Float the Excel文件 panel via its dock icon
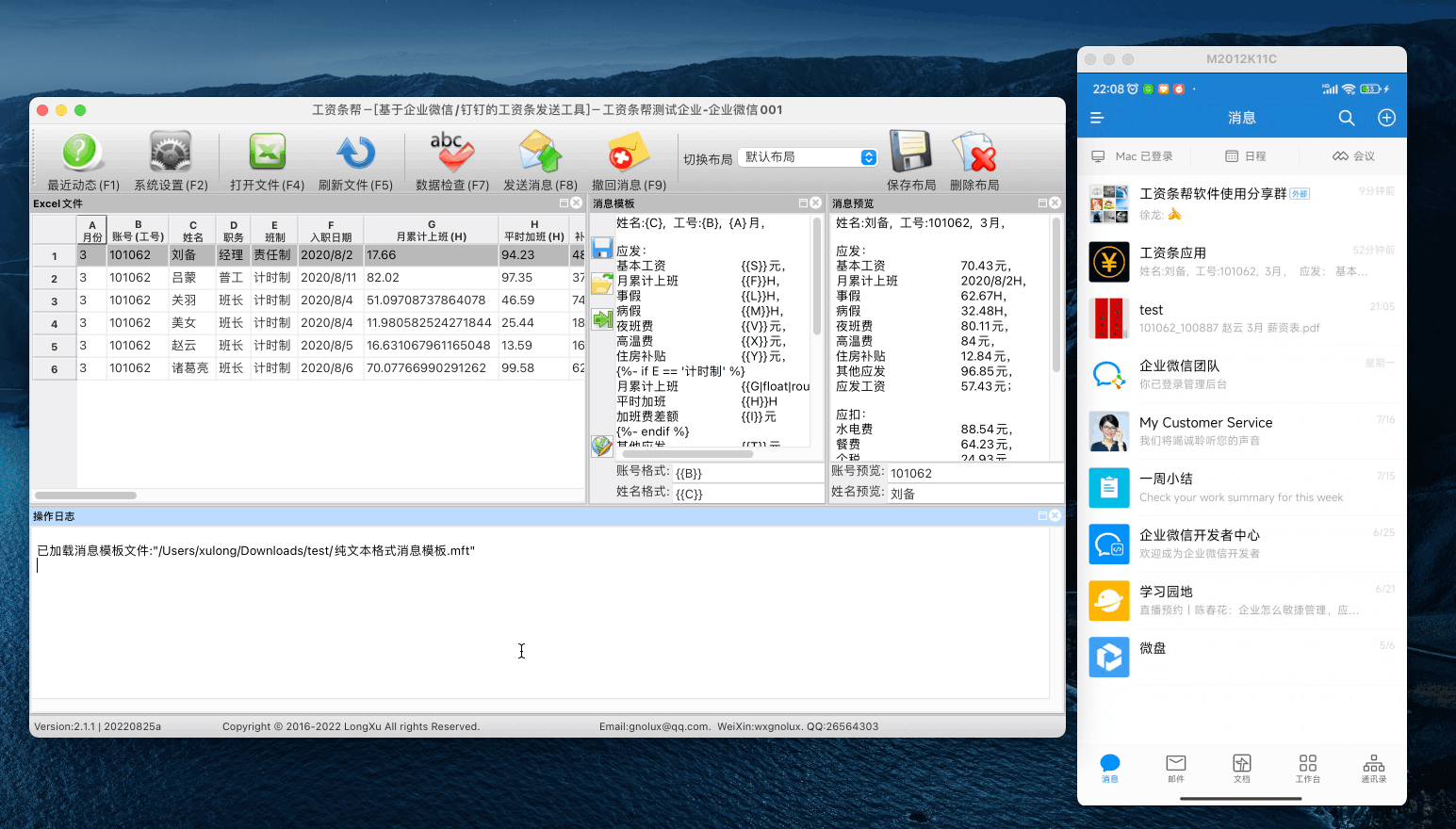Screen dimensions: 1456x829 [564, 203]
